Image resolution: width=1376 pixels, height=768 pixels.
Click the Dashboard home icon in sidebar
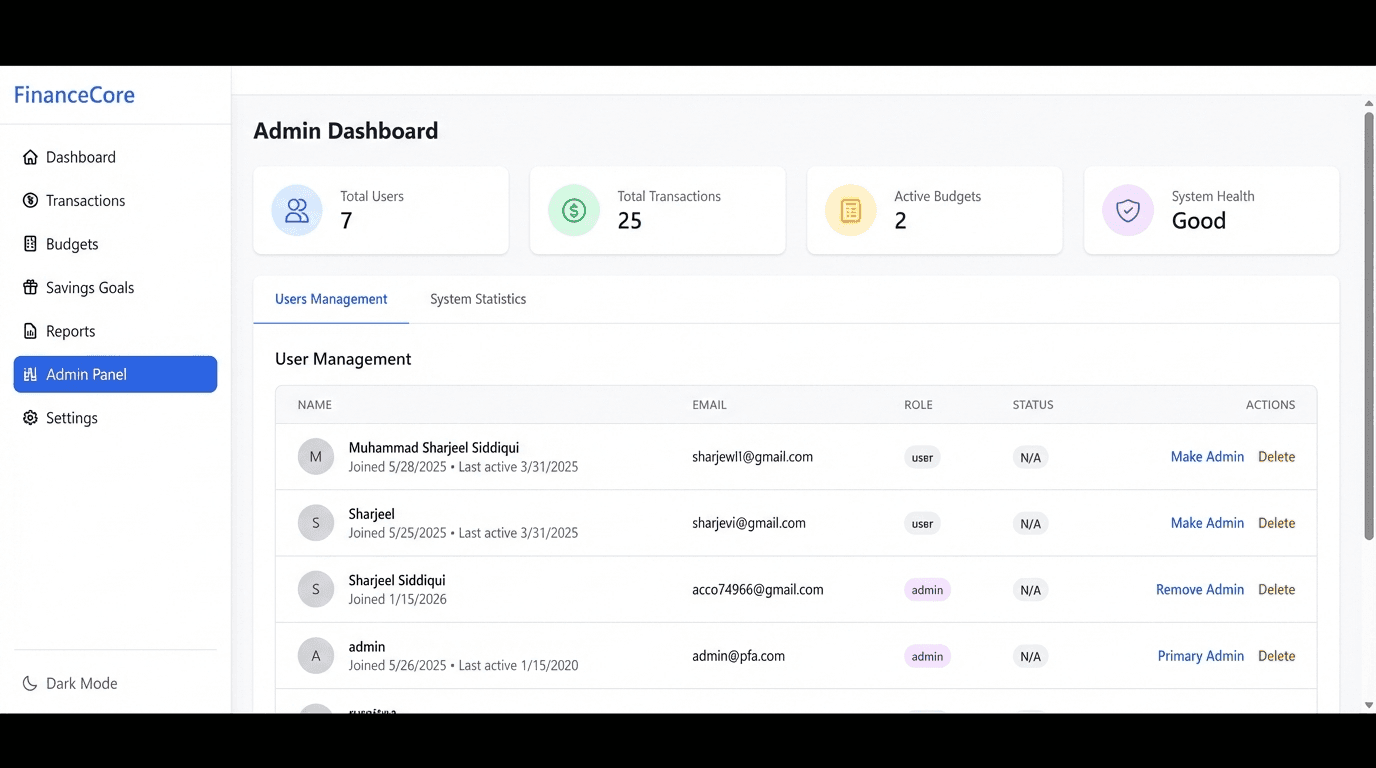coord(30,157)
